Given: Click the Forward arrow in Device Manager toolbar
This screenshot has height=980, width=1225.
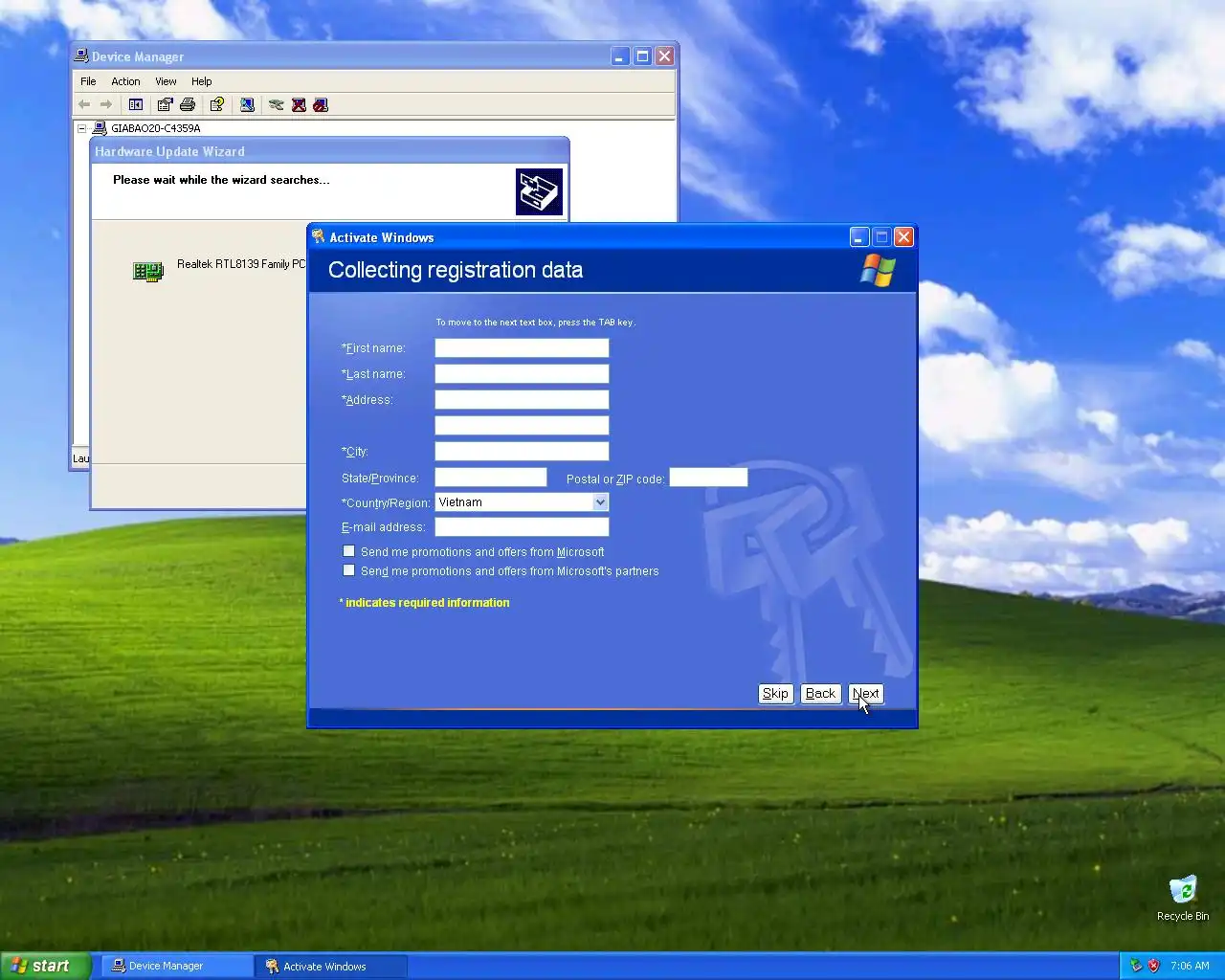Looking at the screenshot, I should pyautogui.click(x=106, y=104).
